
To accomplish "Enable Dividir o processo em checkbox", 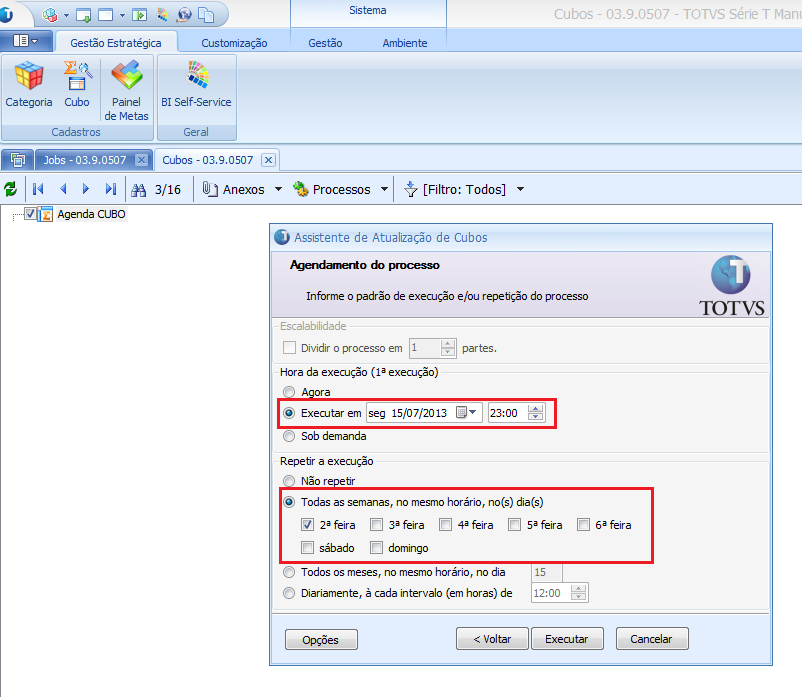I will (x=289, y=348).
